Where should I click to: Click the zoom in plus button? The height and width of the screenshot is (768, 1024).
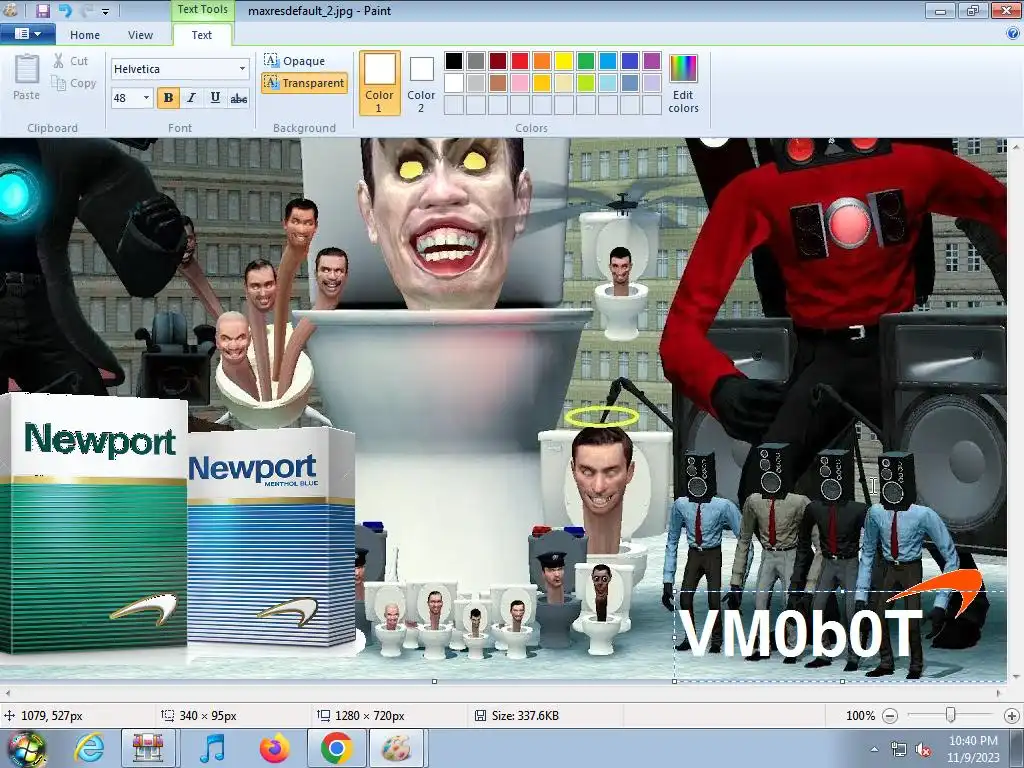pyautogui.click(x=1012, y=716)
